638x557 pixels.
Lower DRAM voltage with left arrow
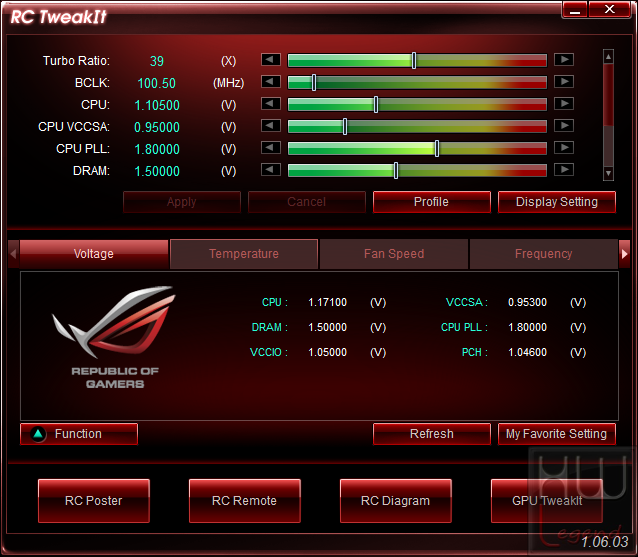[271, 170]
